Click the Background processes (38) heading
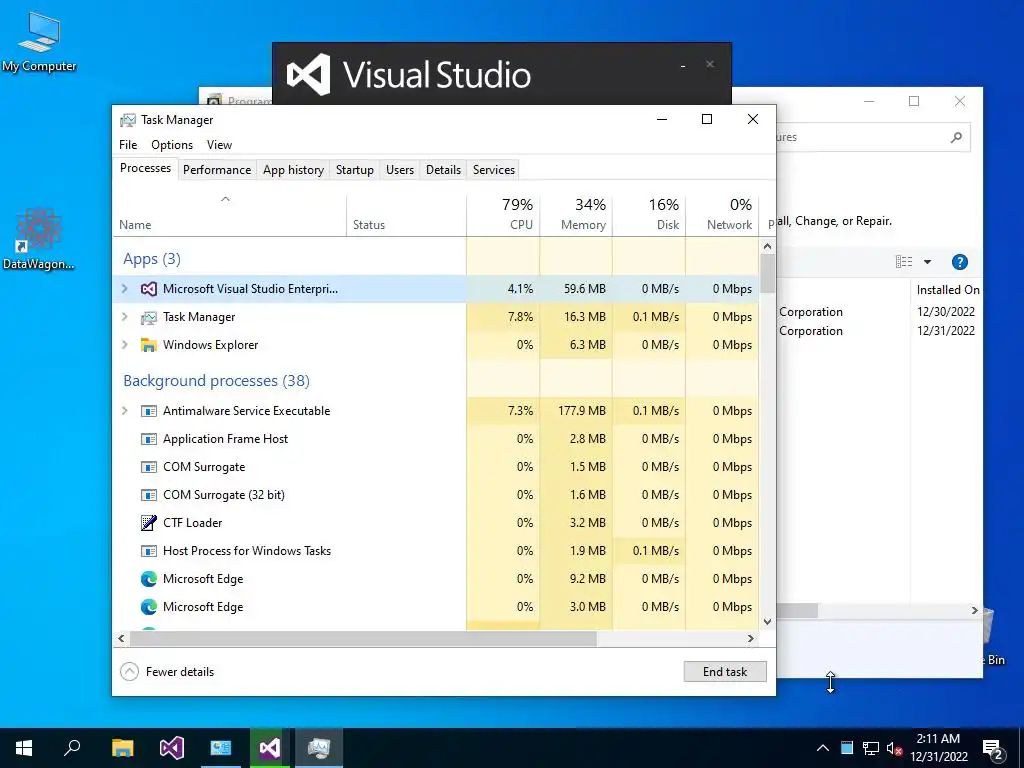 [216, 381]
